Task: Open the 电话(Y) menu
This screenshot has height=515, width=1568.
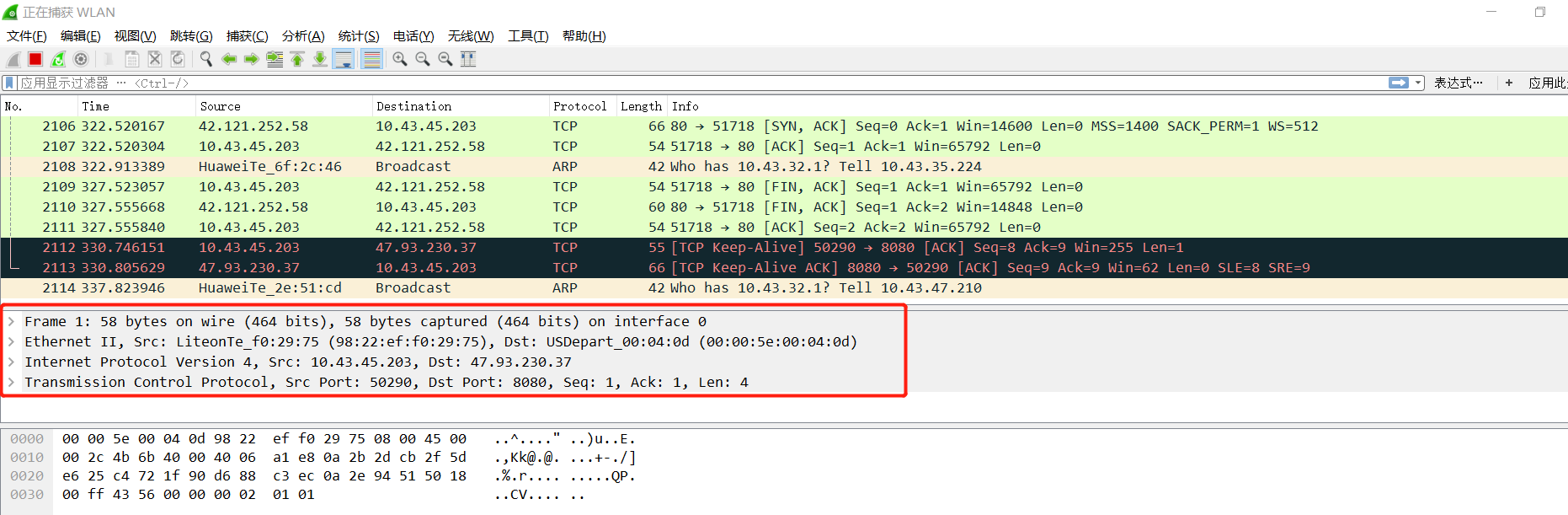Action: point(413,35)
